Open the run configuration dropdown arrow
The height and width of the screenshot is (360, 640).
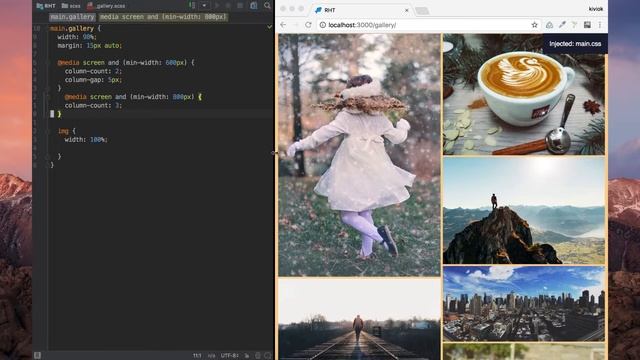point(204,6)
